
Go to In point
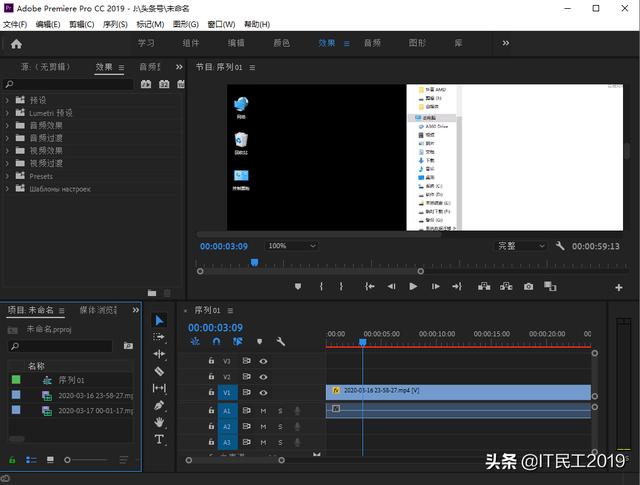370,287
